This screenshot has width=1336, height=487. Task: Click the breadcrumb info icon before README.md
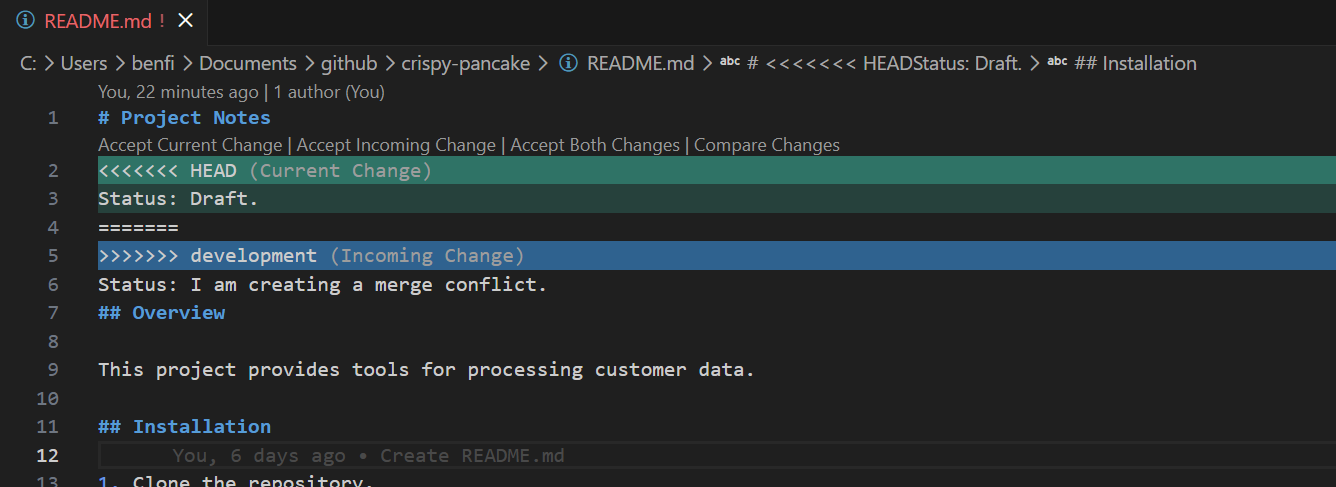click(568, 63)
